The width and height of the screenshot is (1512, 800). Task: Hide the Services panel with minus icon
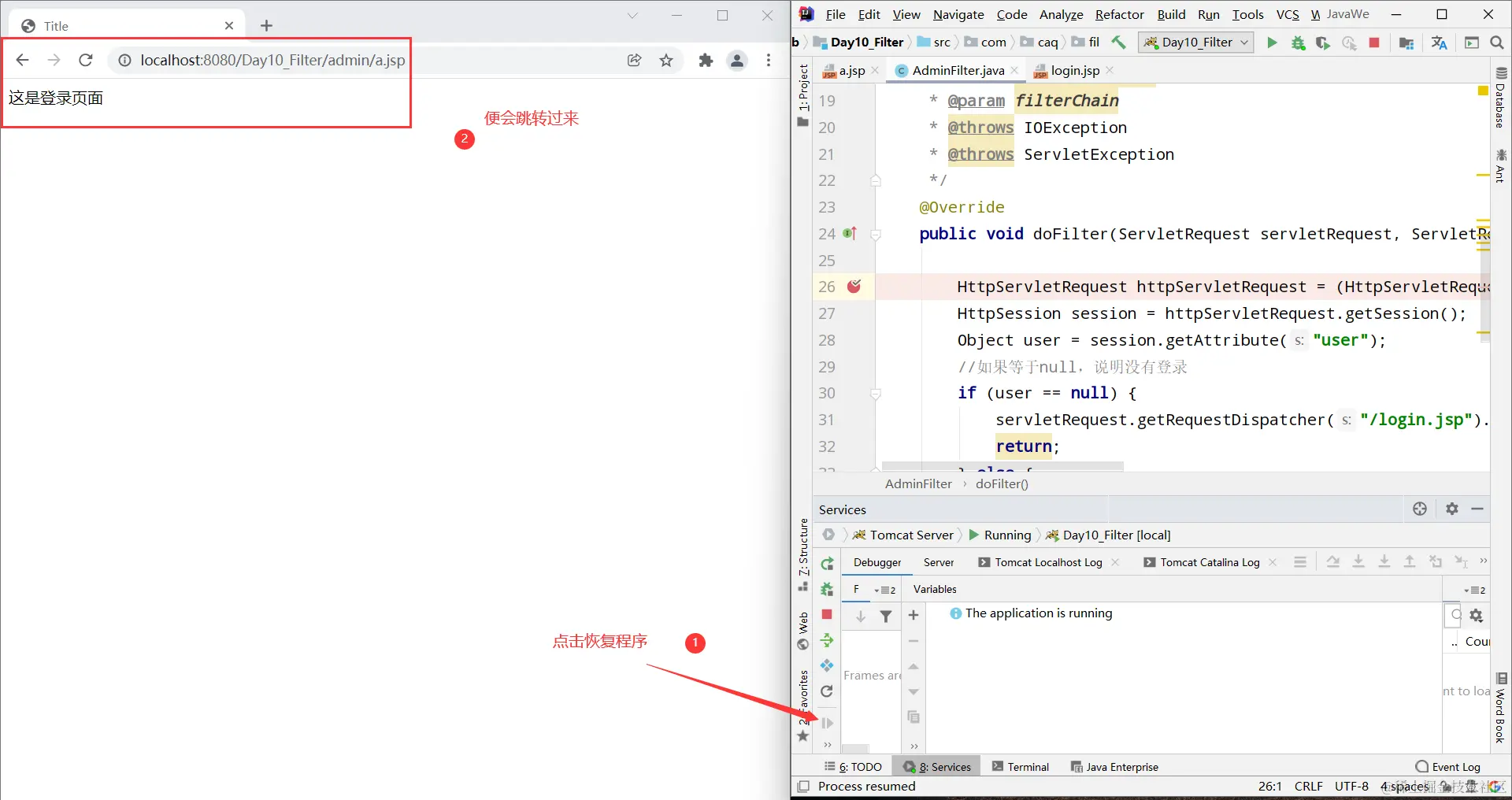click(1477, 509)
